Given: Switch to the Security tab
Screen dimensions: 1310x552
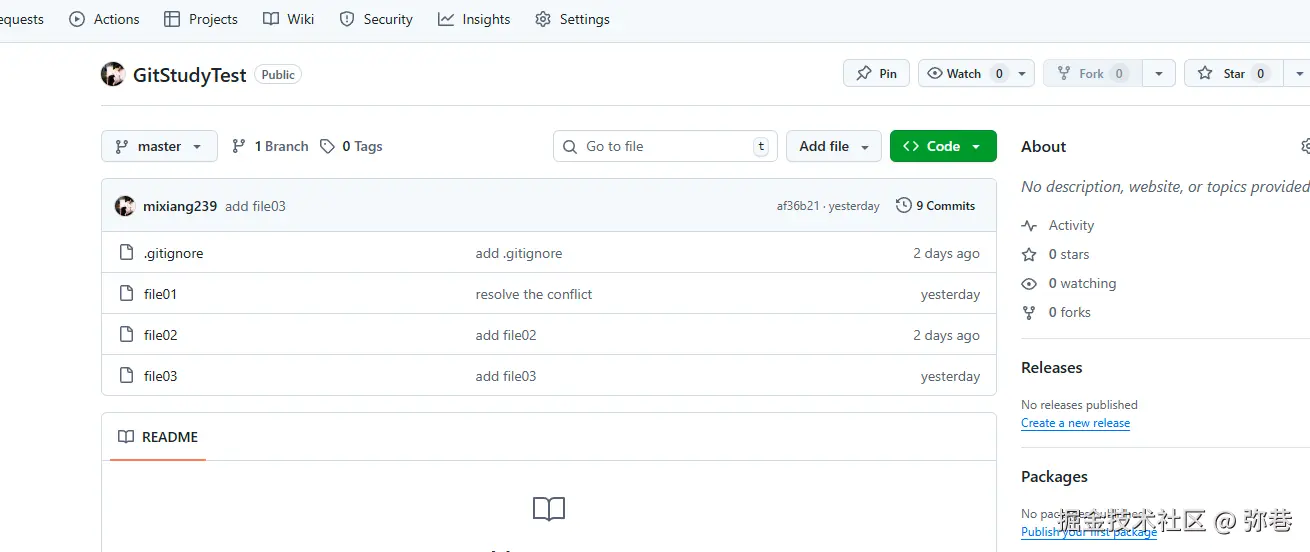Looking at the screenshot, I should point(376,19).
